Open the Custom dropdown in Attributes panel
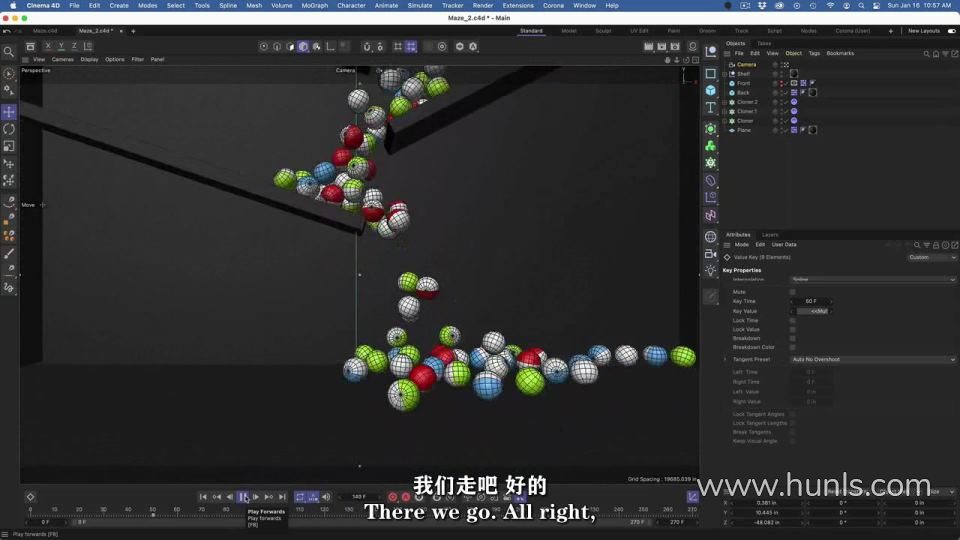The height and width of the screenshot is (540, 960). (x=931, y=257)
